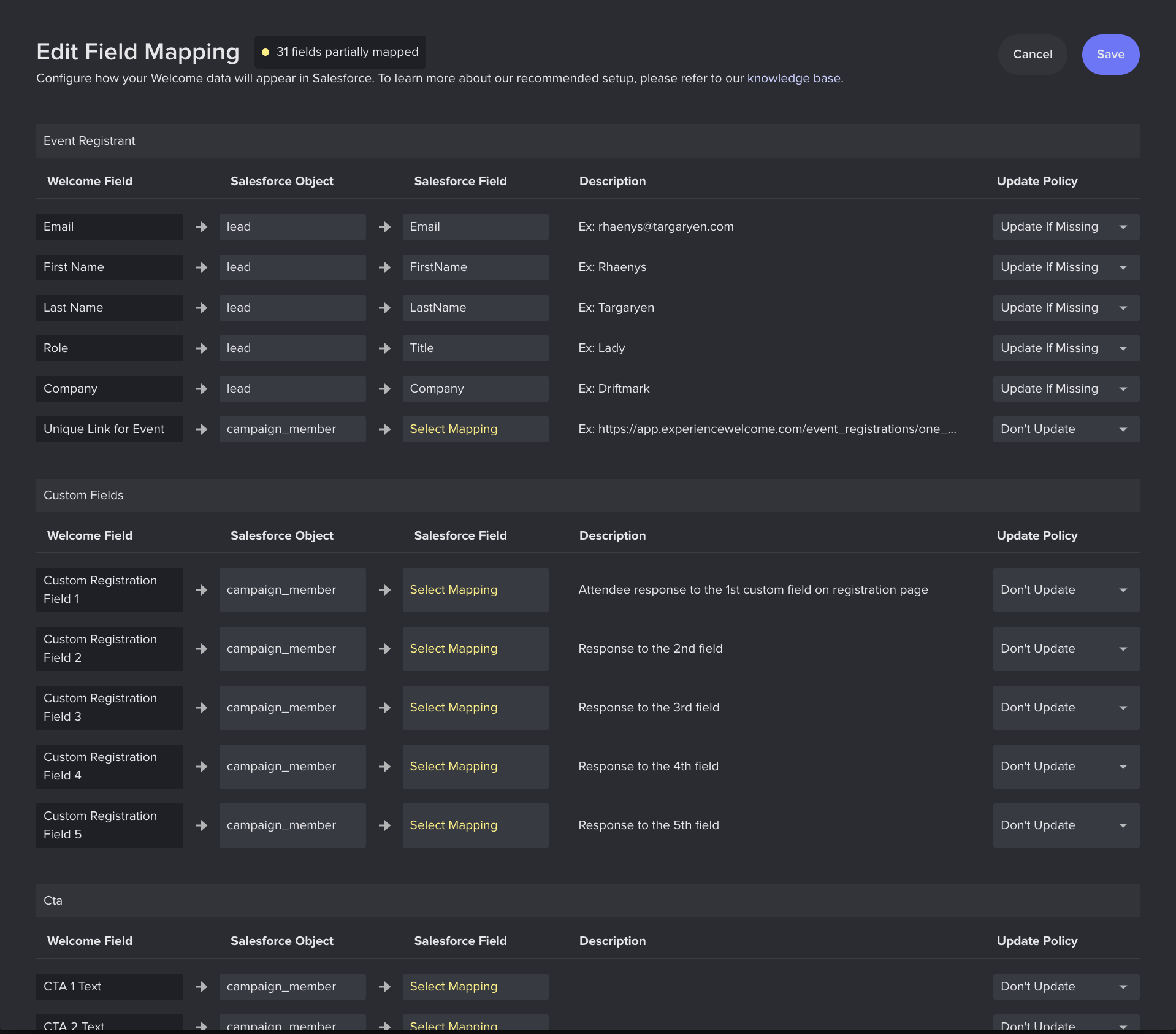Click the 'CTA 1 Text' Welcome Field
Image resolution: width=1176 pixels, height=1034 pixels.
[109, 987]
